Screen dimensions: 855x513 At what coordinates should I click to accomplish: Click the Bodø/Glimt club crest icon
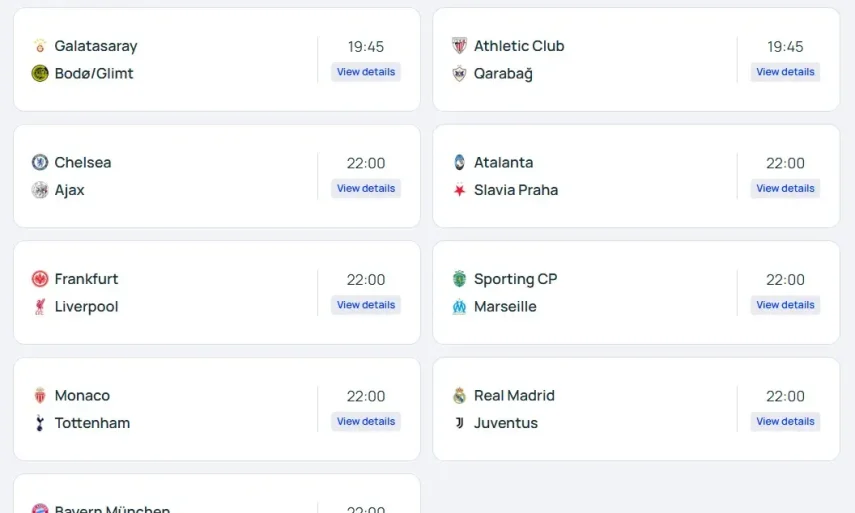pos(40,73)
